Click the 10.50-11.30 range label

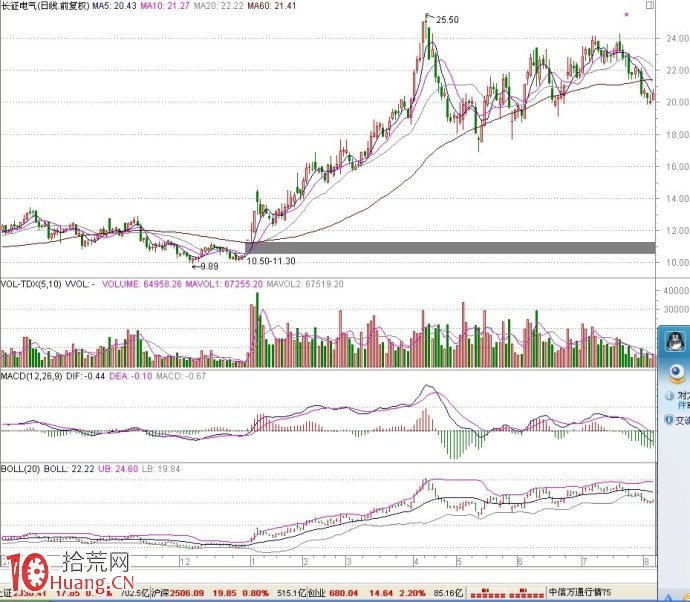tap(271, 261)
